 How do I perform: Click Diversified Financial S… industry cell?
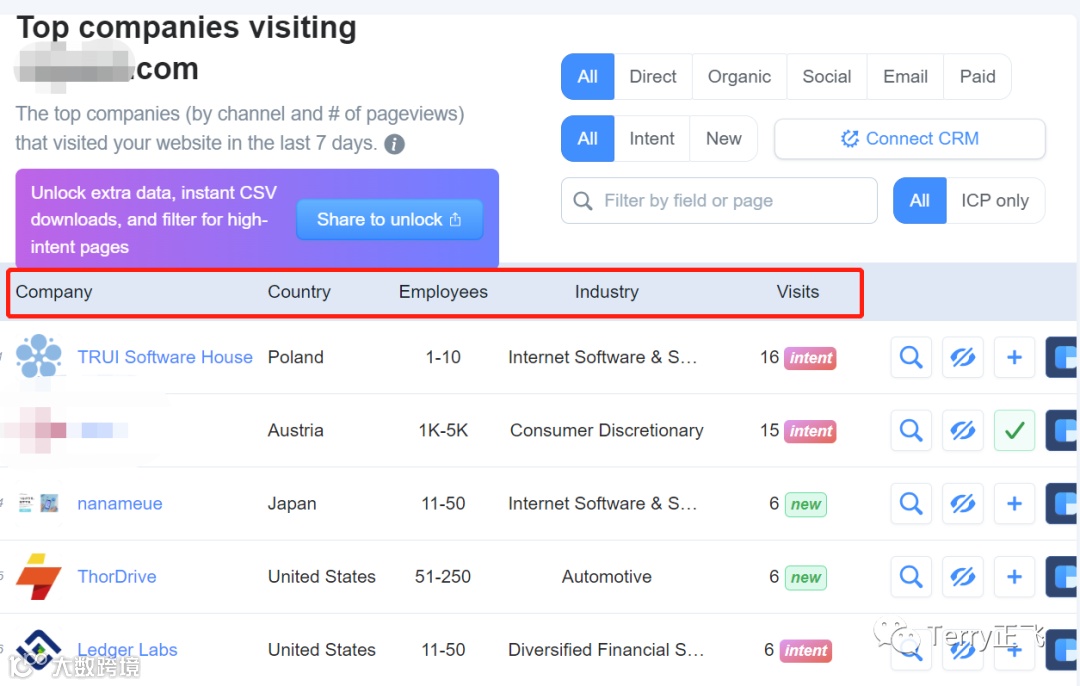[606, 649]
